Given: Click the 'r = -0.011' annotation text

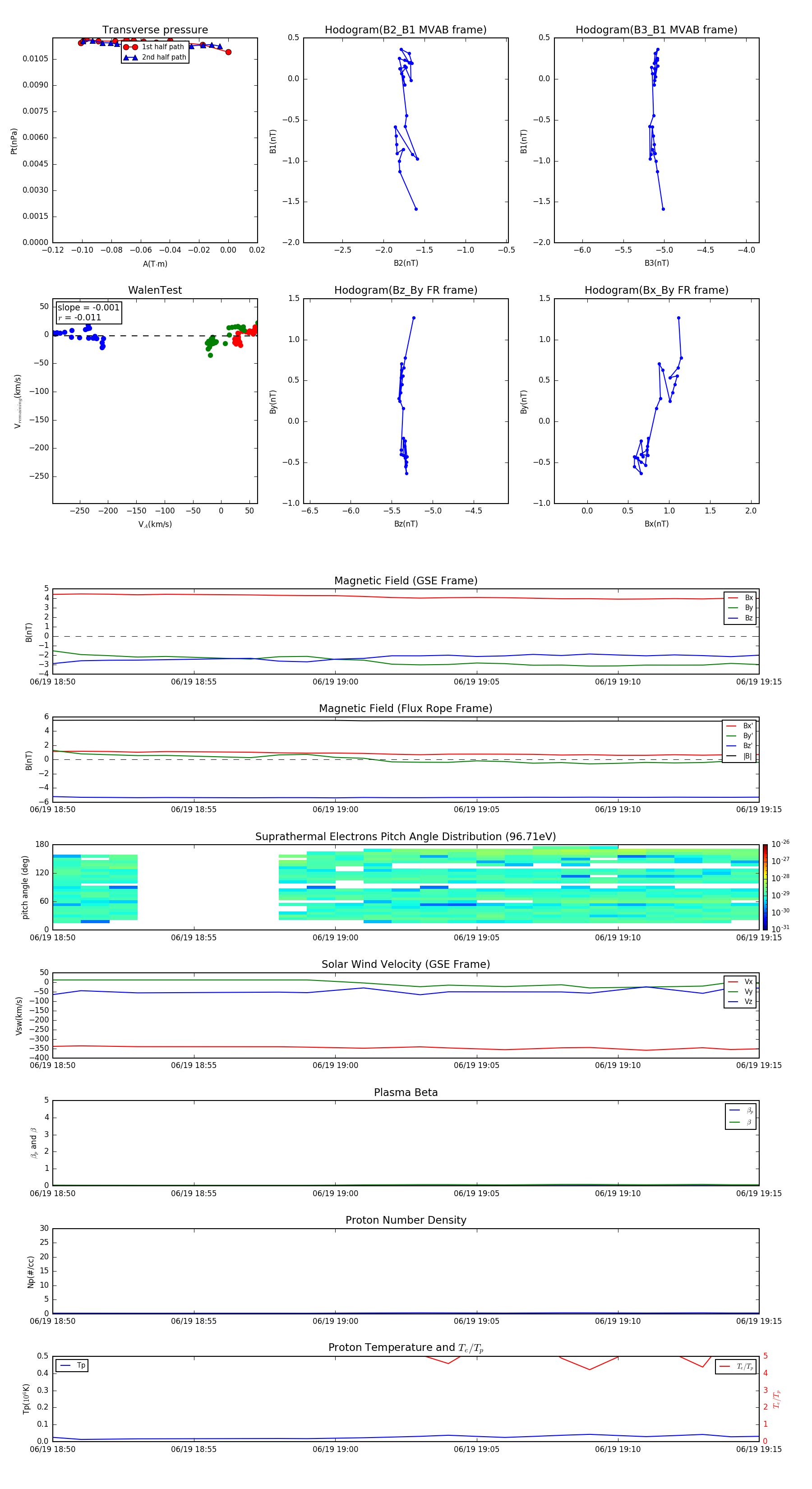Looking at the screenshot, I should tap(80, 317).
